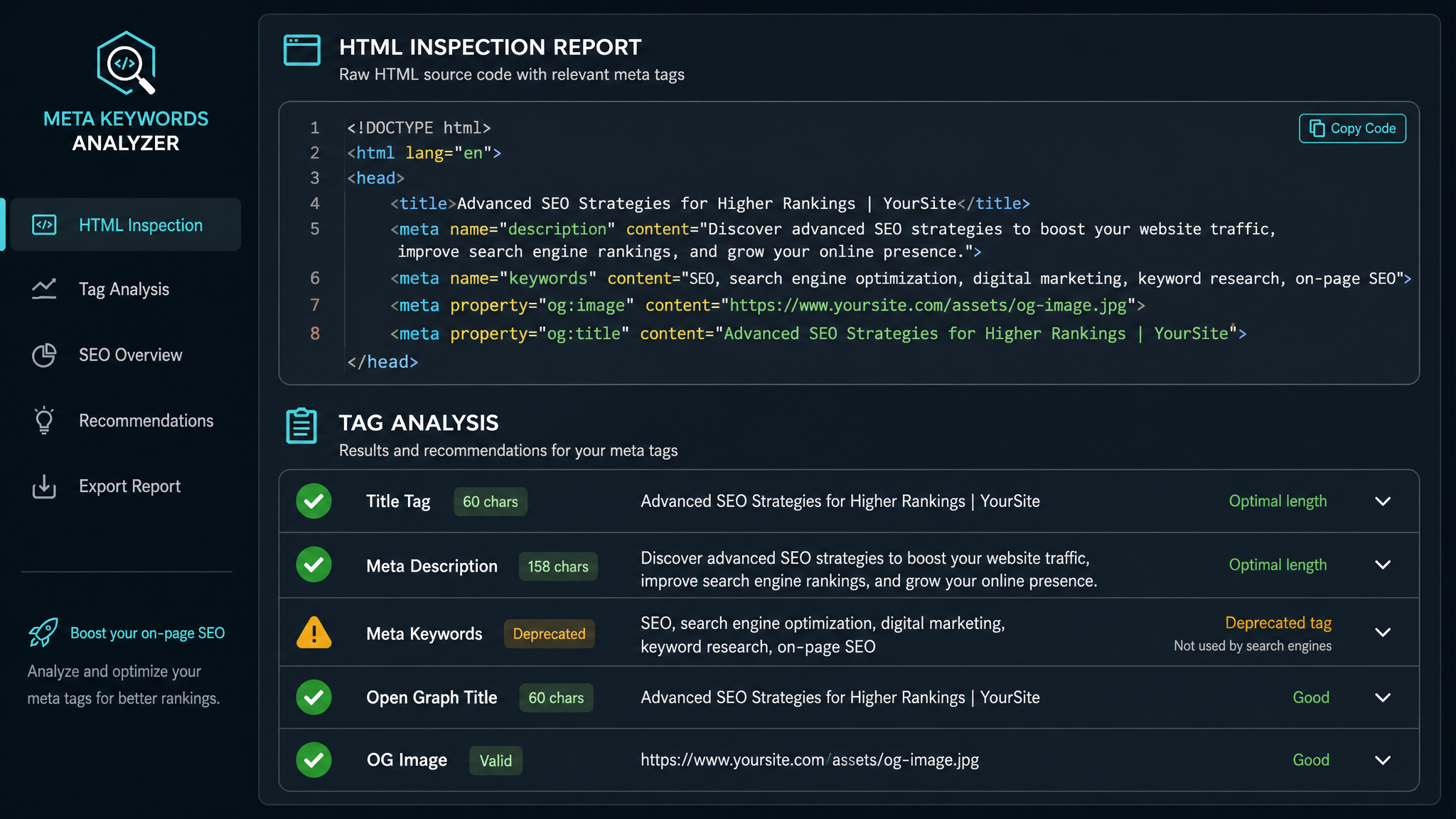Click the green checkmark in Title Tag row
Image resolution: width=1456 pixels, height=819 pixels.
(314, 501)
